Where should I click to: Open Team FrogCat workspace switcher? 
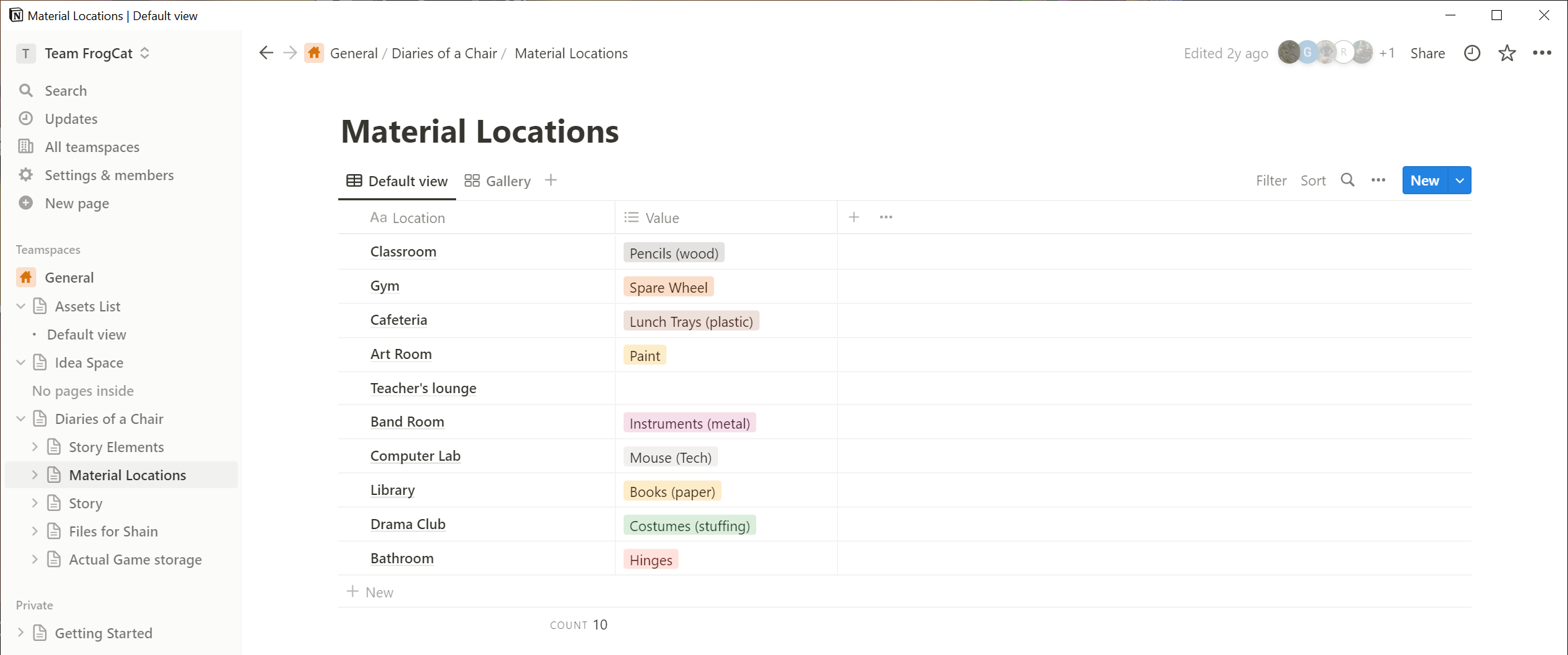87,54
